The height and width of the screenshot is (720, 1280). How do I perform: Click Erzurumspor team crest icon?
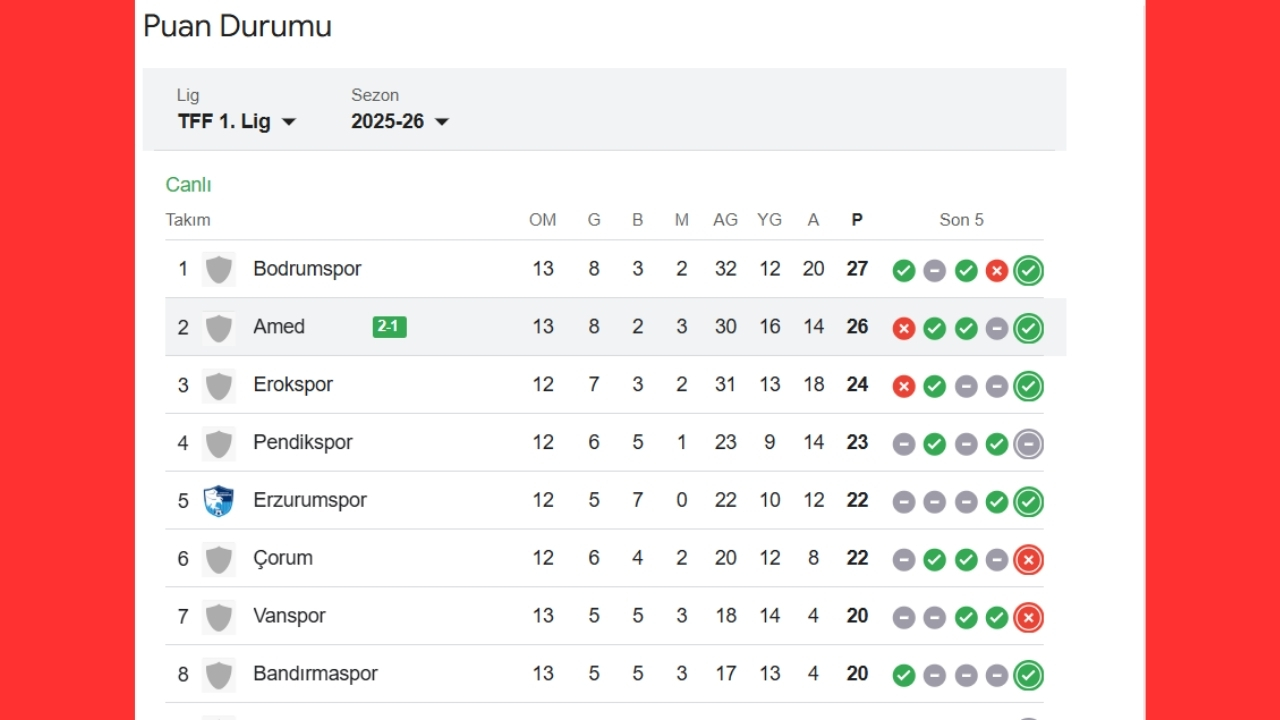[218, 500]
